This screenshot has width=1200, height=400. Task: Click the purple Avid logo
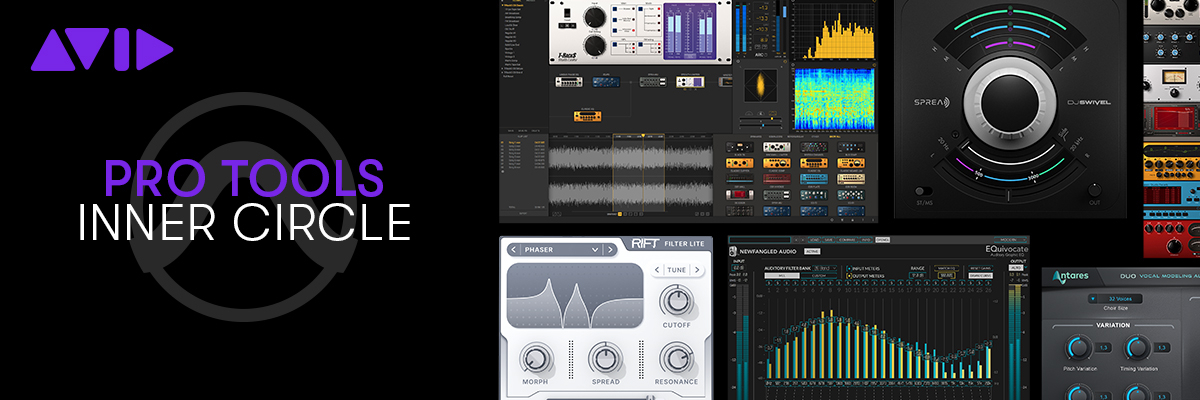point(102,50)
